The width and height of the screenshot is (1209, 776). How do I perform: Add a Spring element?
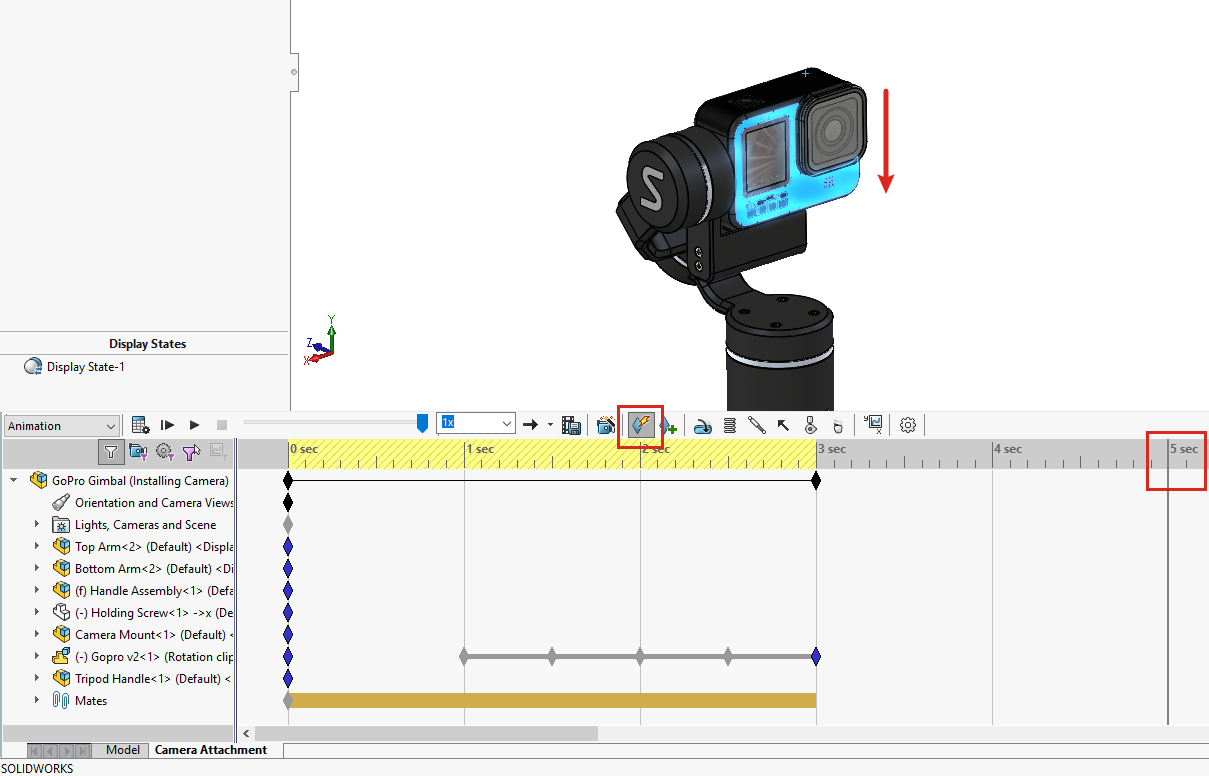pyautogui.click(x=730, y=426)
